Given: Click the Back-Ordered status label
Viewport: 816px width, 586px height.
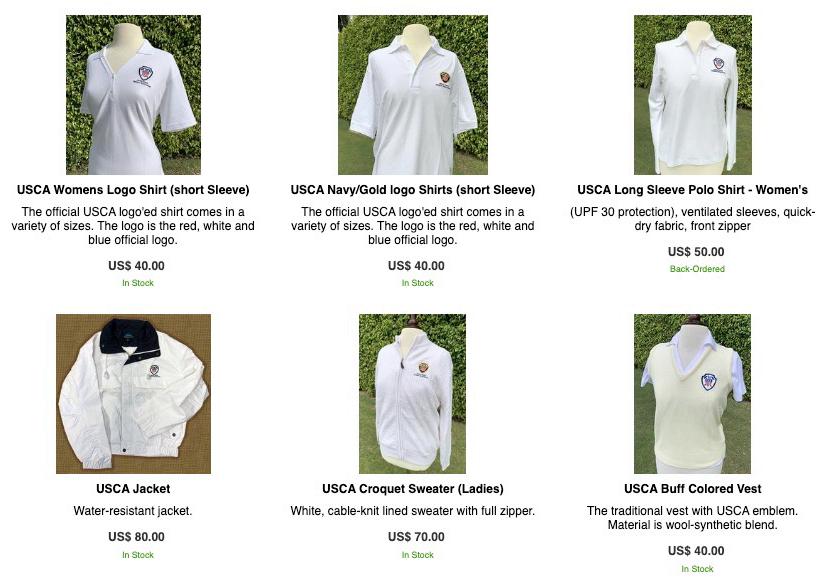Looking at the screenshot, I should [697, 269].
